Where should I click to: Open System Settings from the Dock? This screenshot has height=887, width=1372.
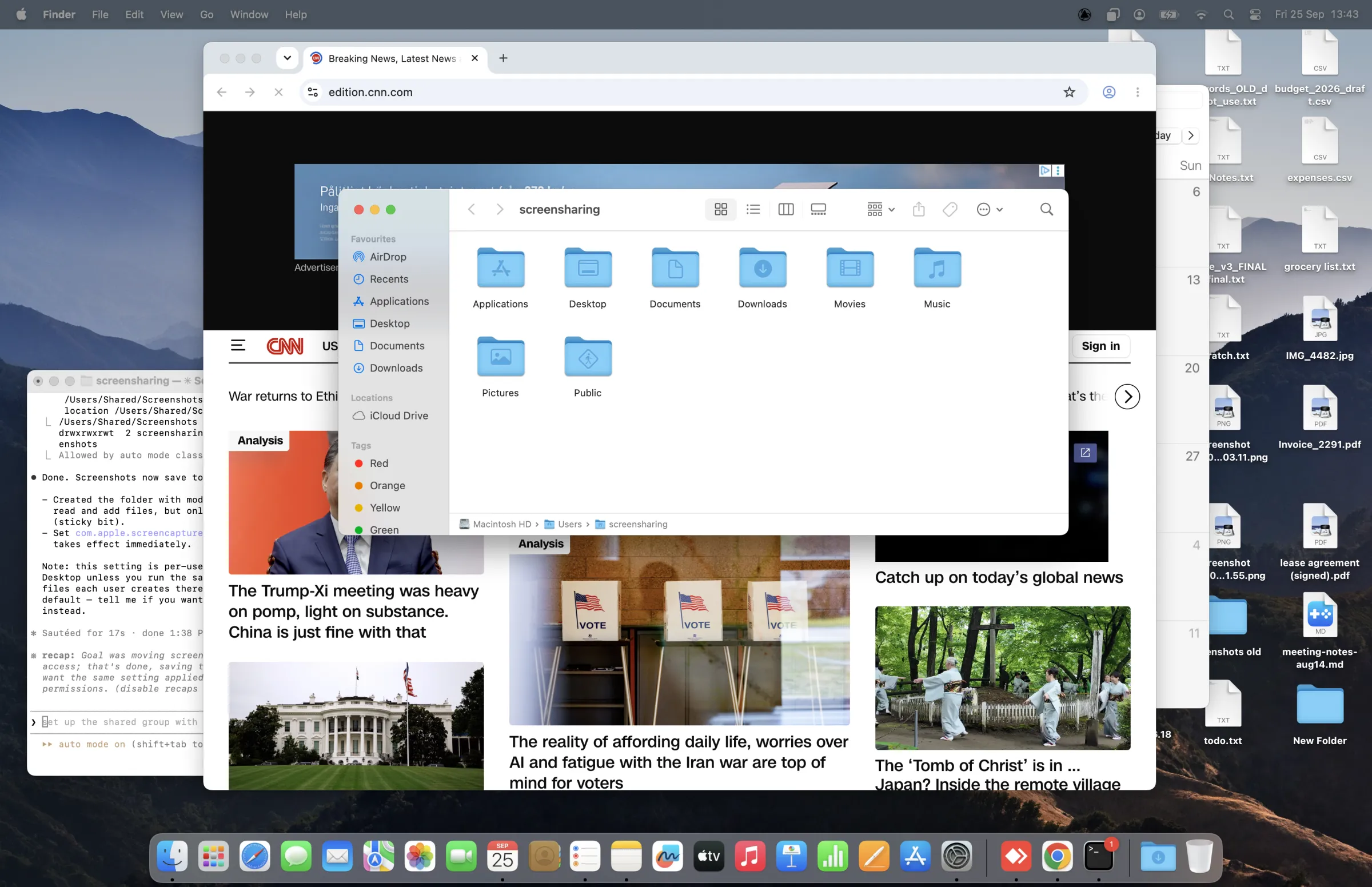957,857
